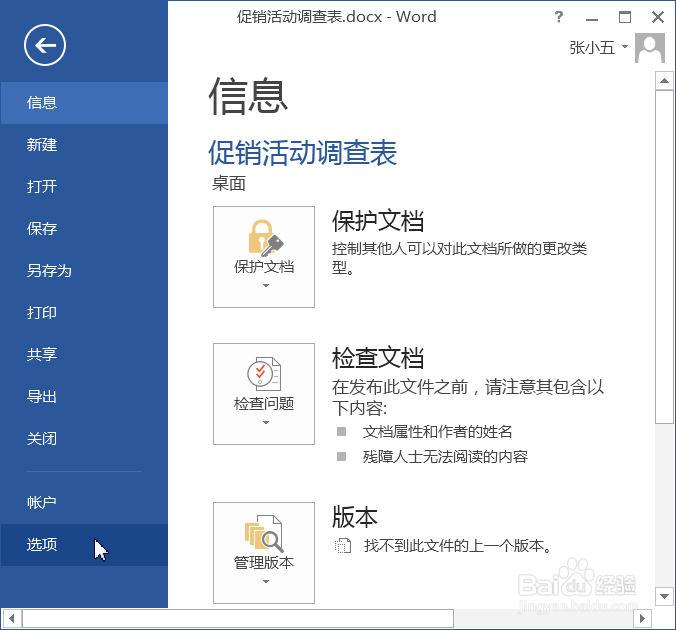Click the 检查问题 button label

coord(264,404)
